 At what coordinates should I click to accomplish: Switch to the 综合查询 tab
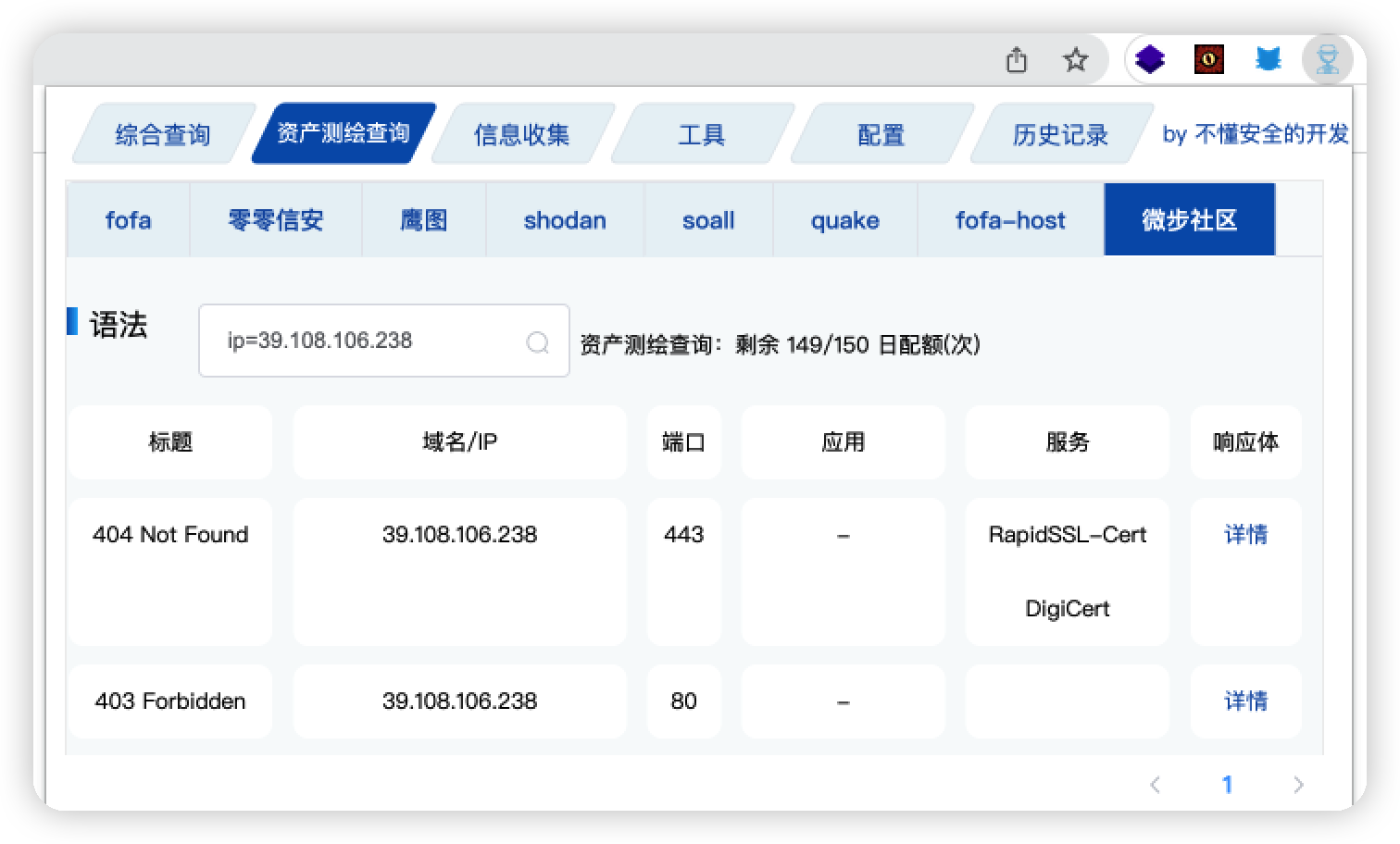click(163, 134)
